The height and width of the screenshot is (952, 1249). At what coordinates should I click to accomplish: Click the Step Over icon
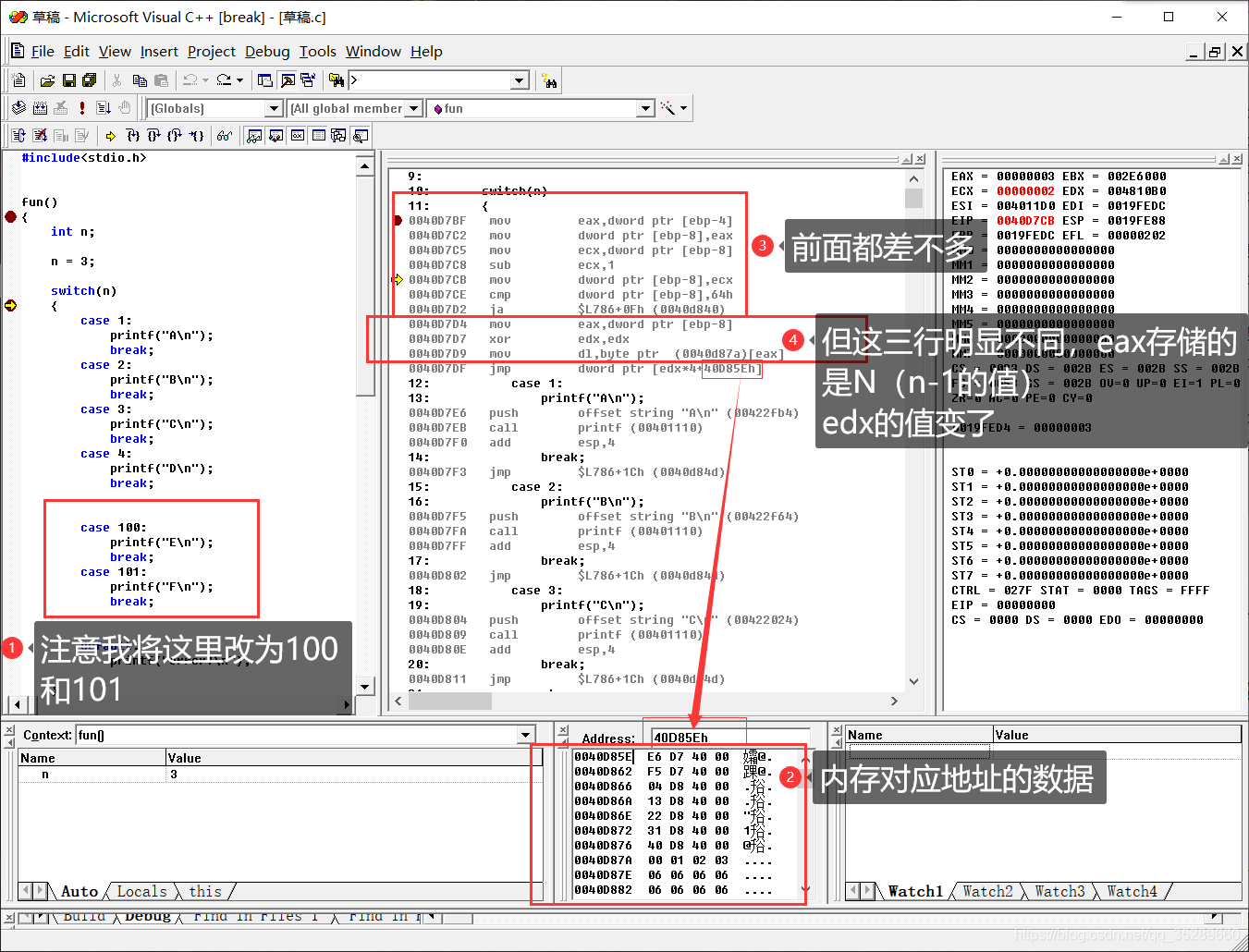click(x=153, y=136)
